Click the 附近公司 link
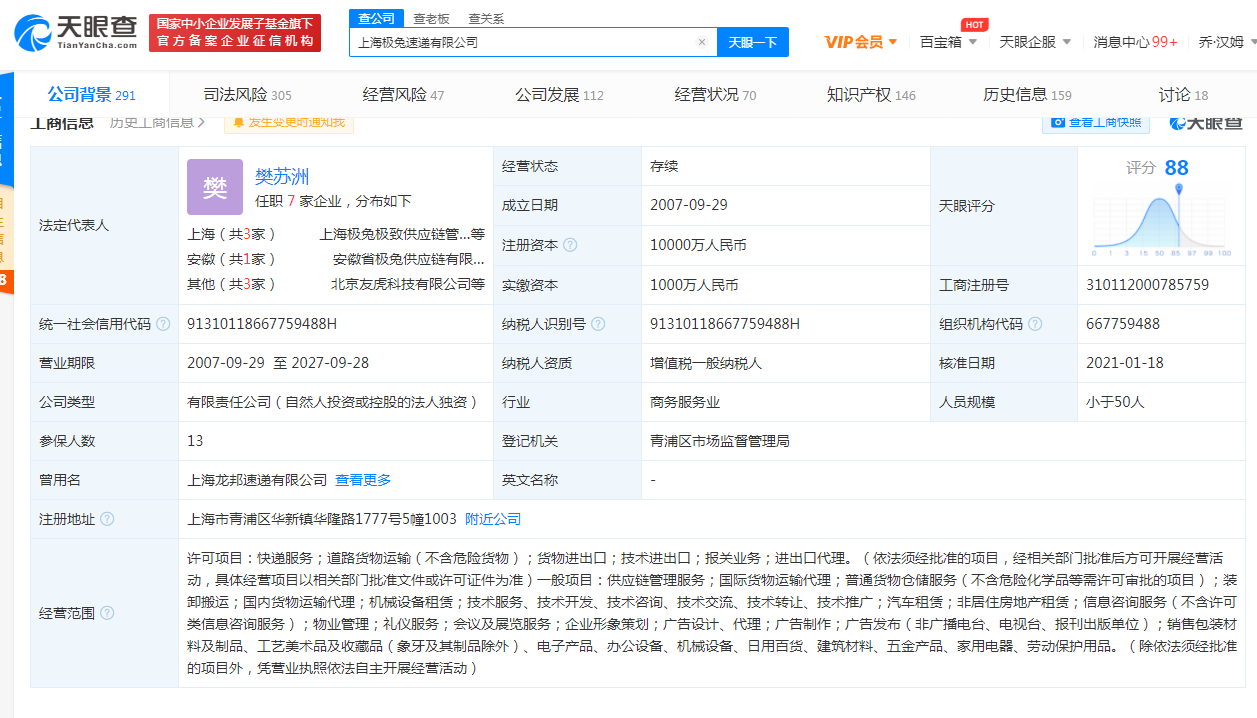 (493, 519)
